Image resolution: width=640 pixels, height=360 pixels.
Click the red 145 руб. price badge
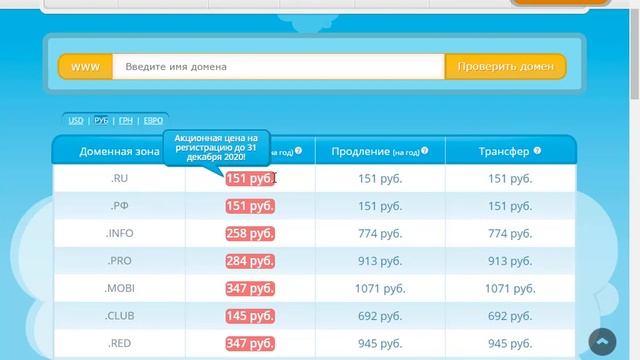250,316
